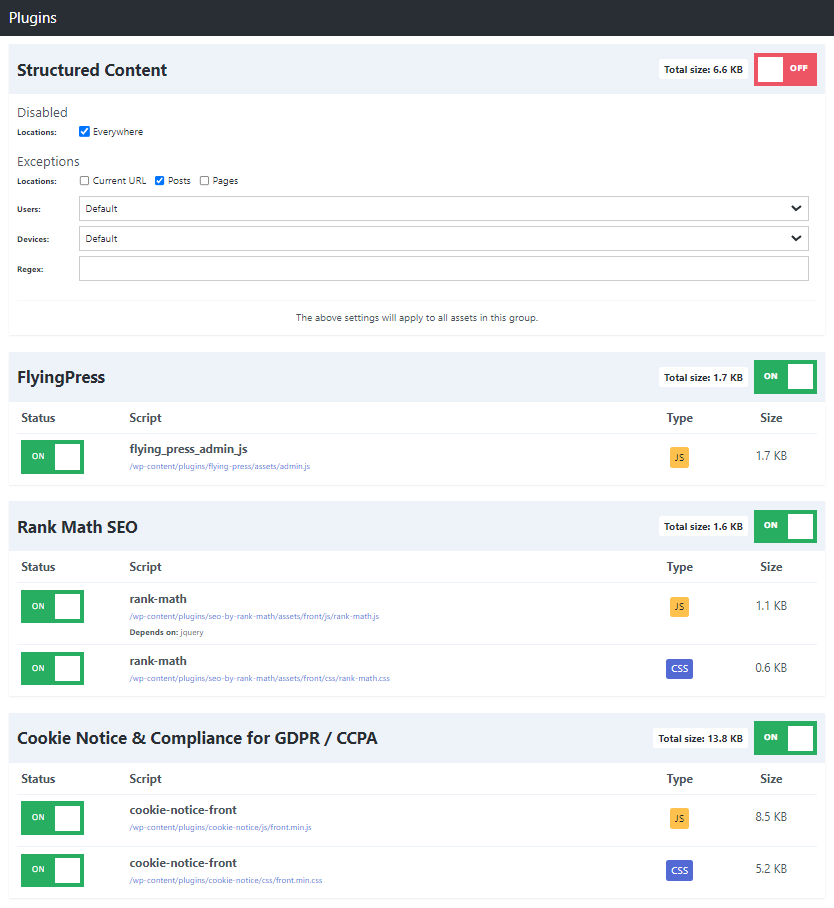Open the cookie-notice front.min.css path link
This screenshot has height=908, width=834.
pos(226,880)
